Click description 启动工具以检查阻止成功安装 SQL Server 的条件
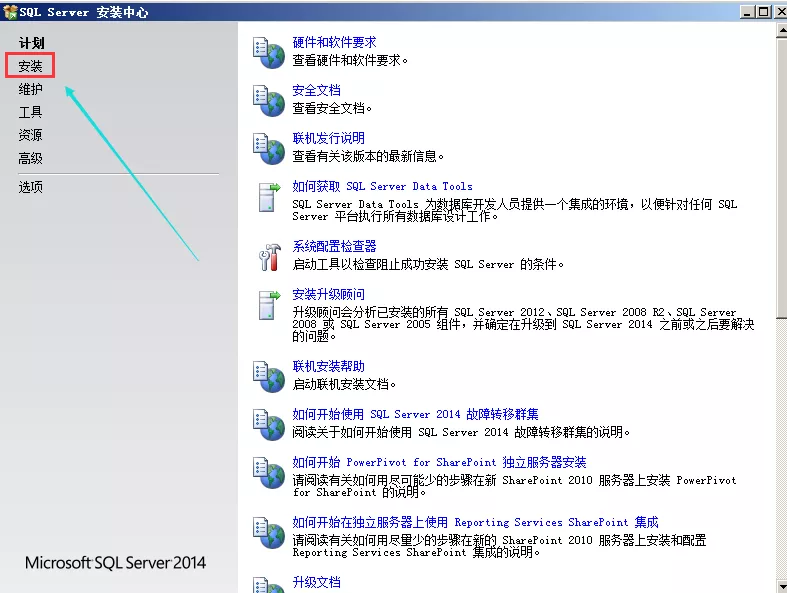787x593 pixels. coord(428,264)
